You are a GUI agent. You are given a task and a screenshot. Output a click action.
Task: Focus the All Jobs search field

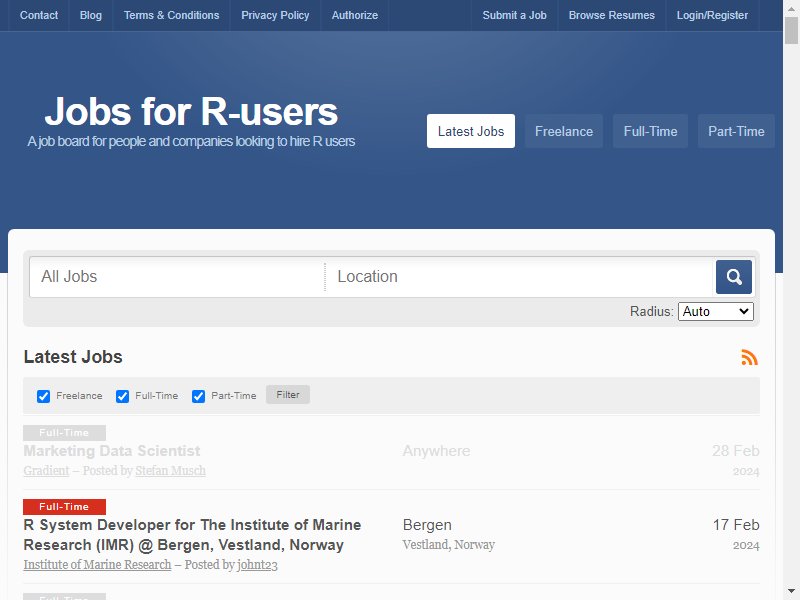click(177, 277)
